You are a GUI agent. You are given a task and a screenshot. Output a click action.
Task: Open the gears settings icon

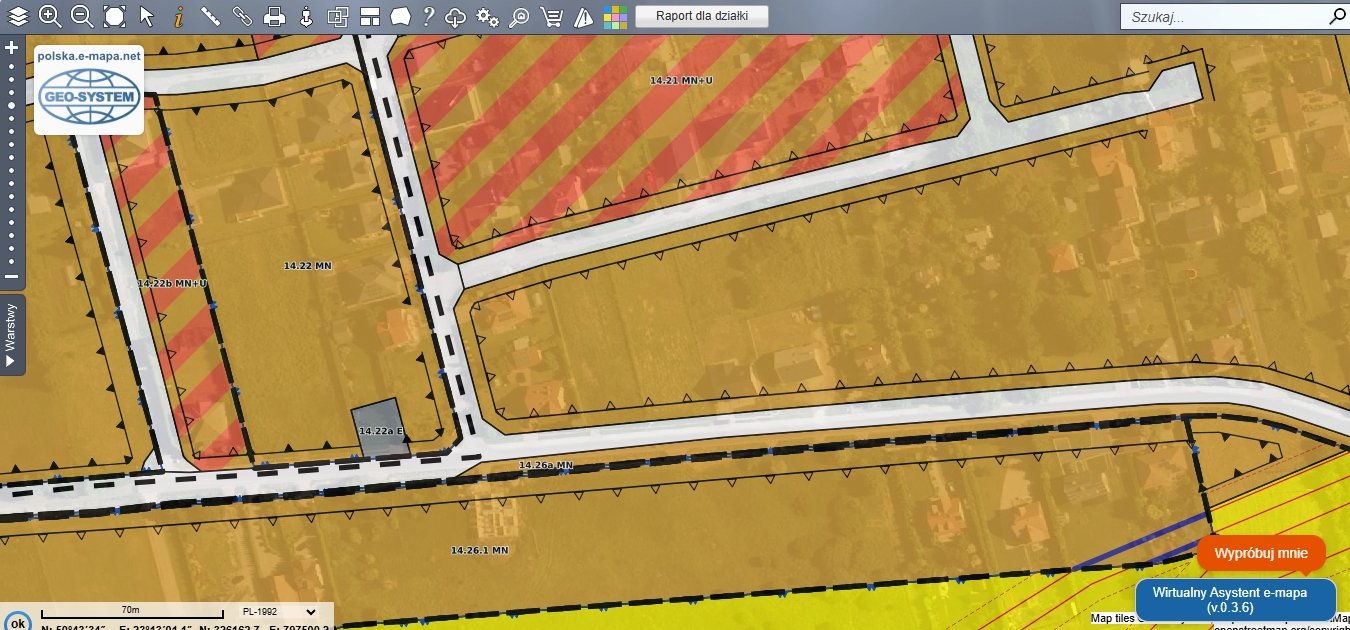(488, 16)
